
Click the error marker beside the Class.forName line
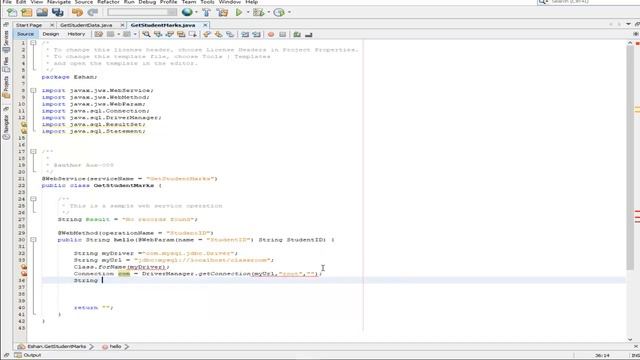[24, 267]
